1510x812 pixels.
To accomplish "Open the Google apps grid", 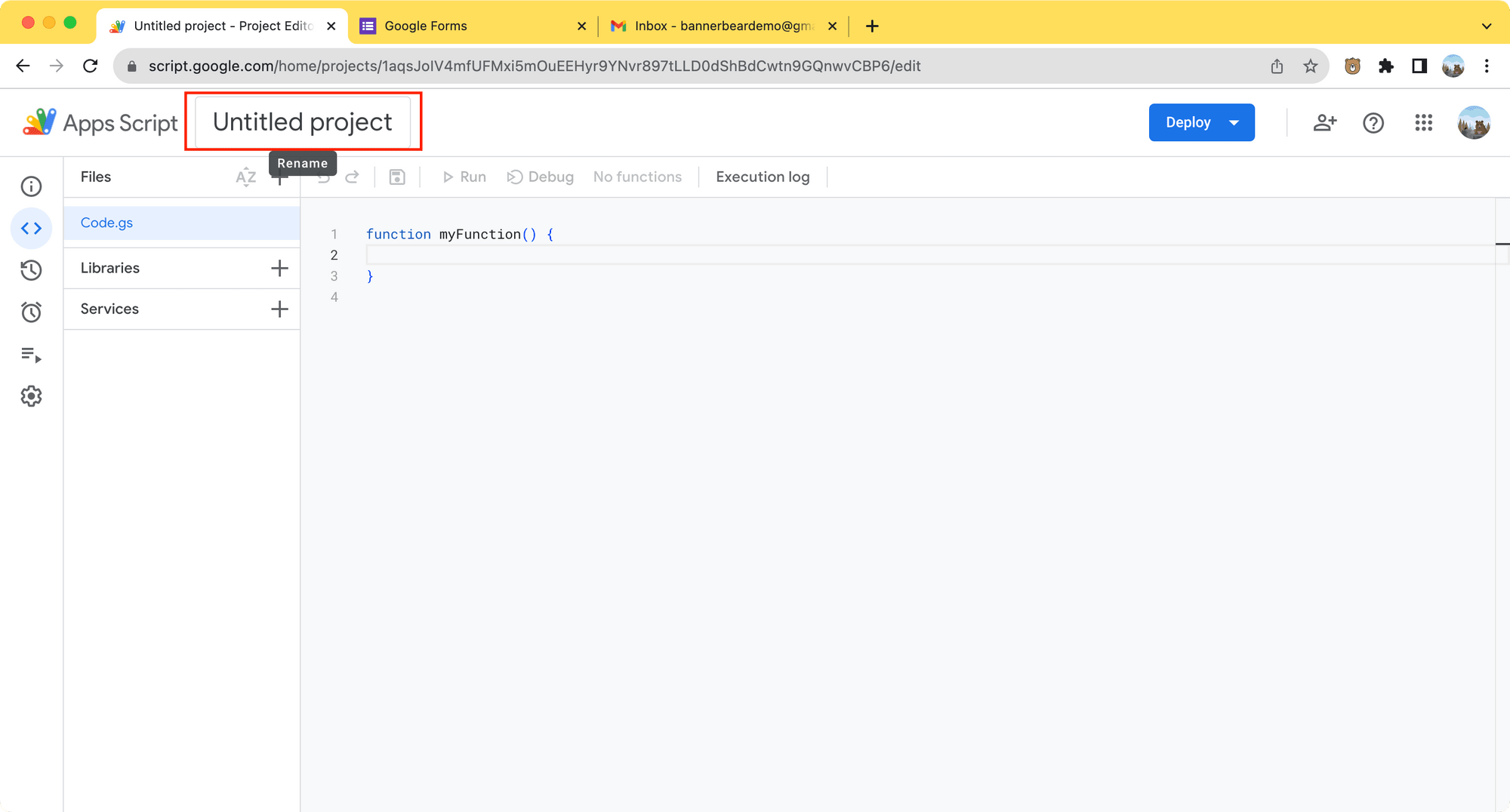I will point(1423,123).
